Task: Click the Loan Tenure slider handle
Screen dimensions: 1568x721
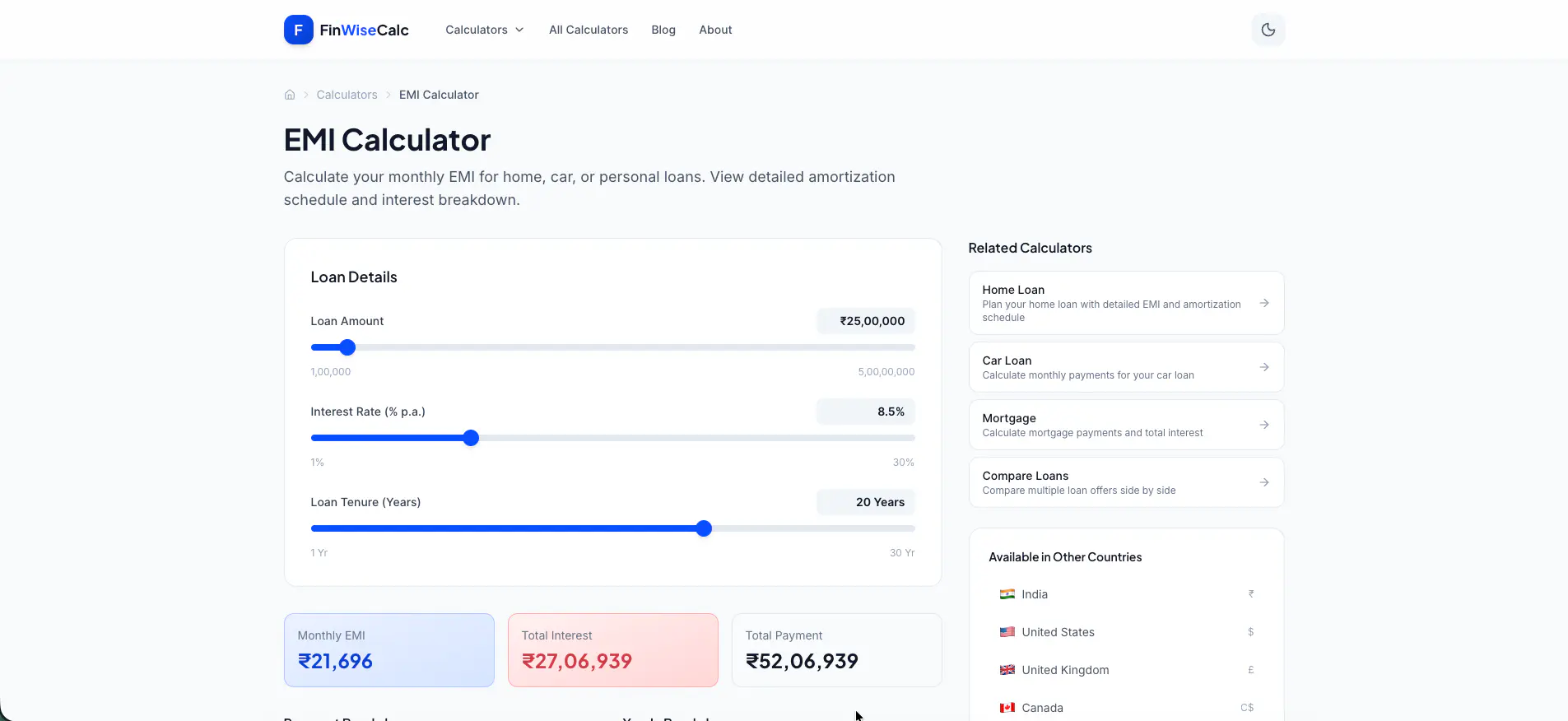Action: pyautogui.click(x=704, y=528)
